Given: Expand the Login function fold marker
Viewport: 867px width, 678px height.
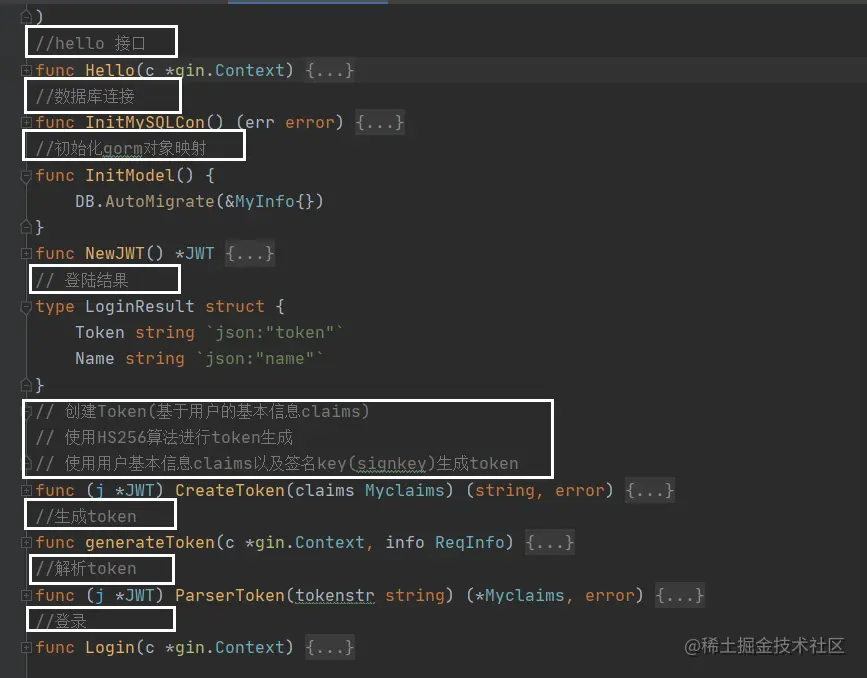Looking at the screenshot, I should (x=26, y=647).
